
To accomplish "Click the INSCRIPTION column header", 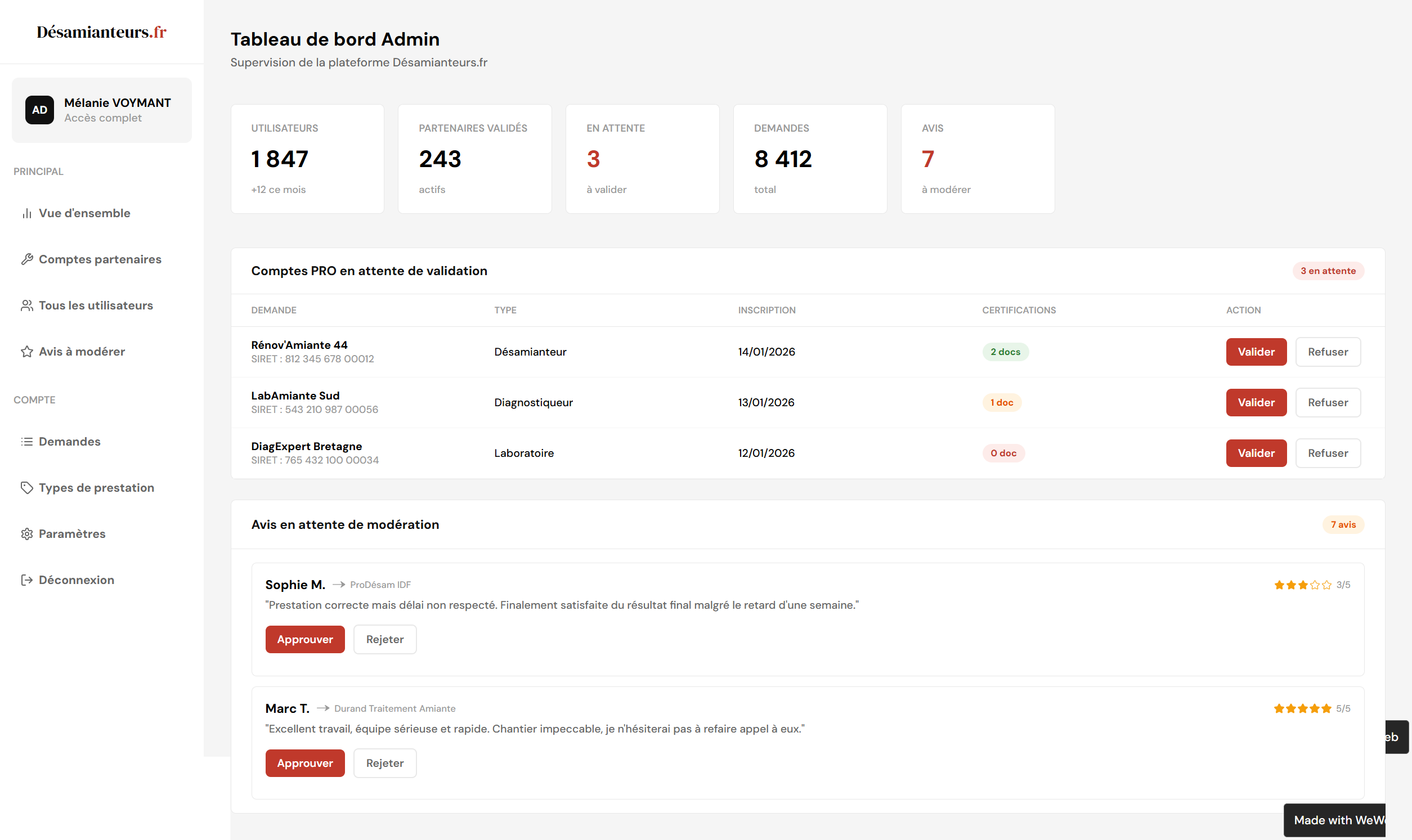I will click(767, 310).
